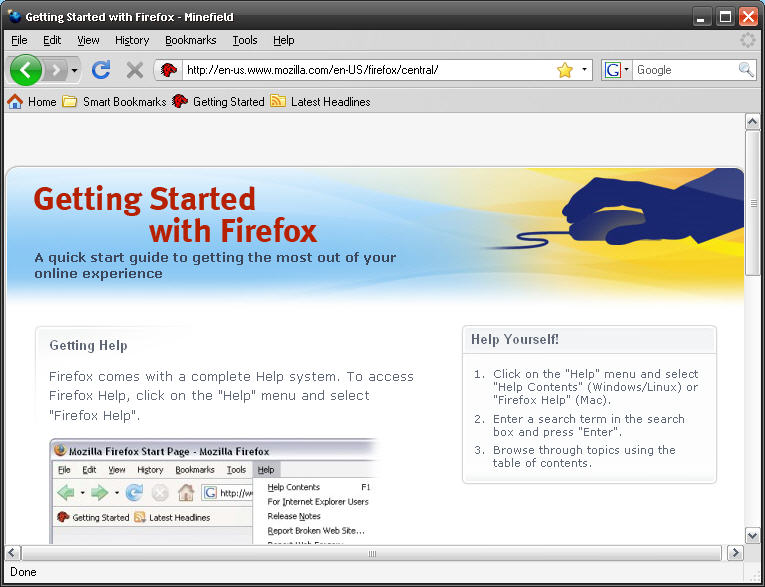The image size is (765, 587).
Task: Click the site favicon in the address bar
Action: coord(169,70)
